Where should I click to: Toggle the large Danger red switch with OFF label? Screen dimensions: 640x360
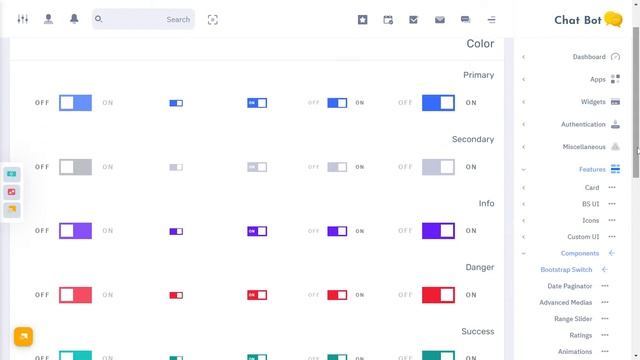[x=76, y=295]
